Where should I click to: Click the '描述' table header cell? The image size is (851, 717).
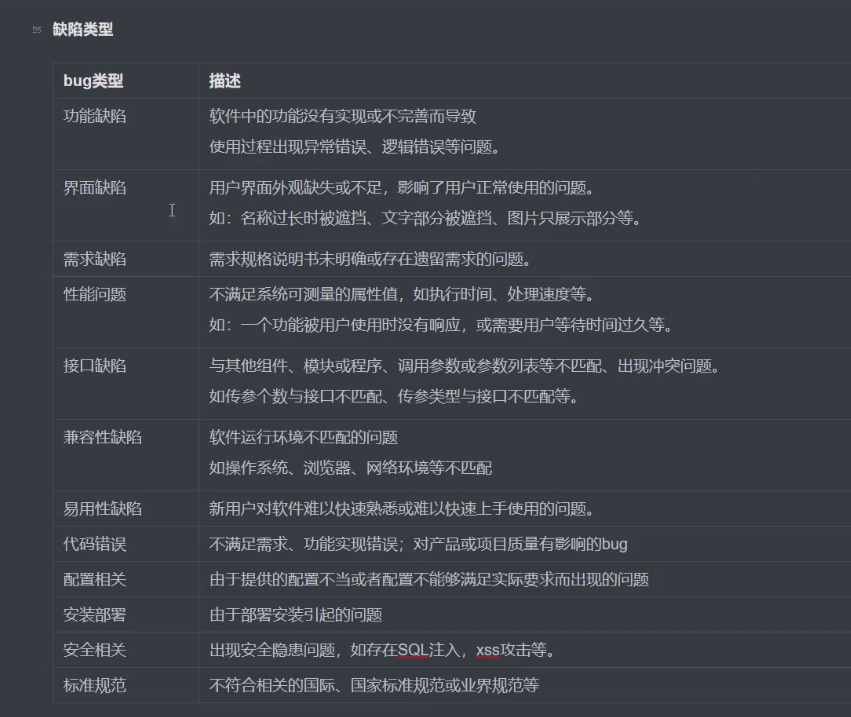pos(524,80)
